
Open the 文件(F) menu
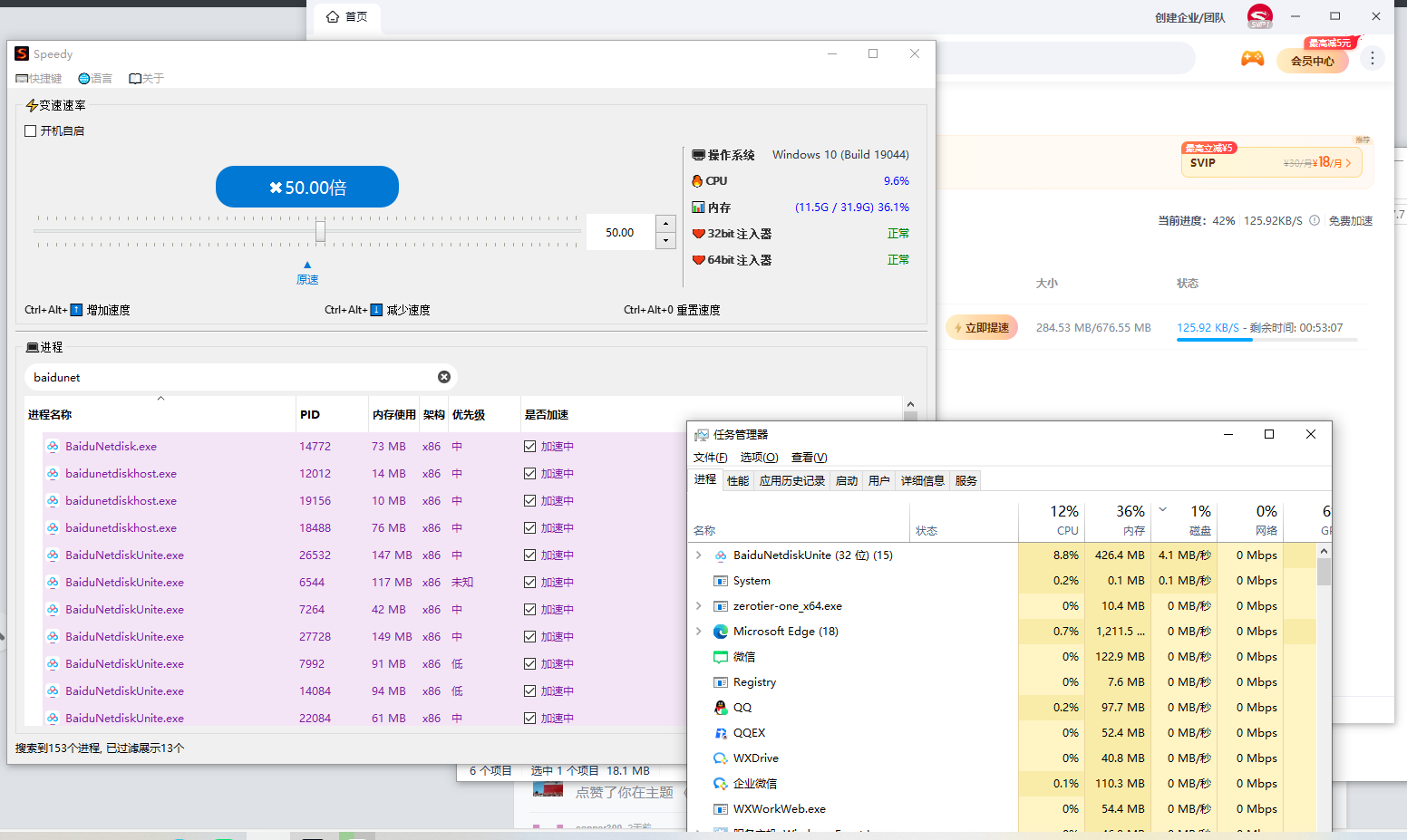click(x=710, y=458)
